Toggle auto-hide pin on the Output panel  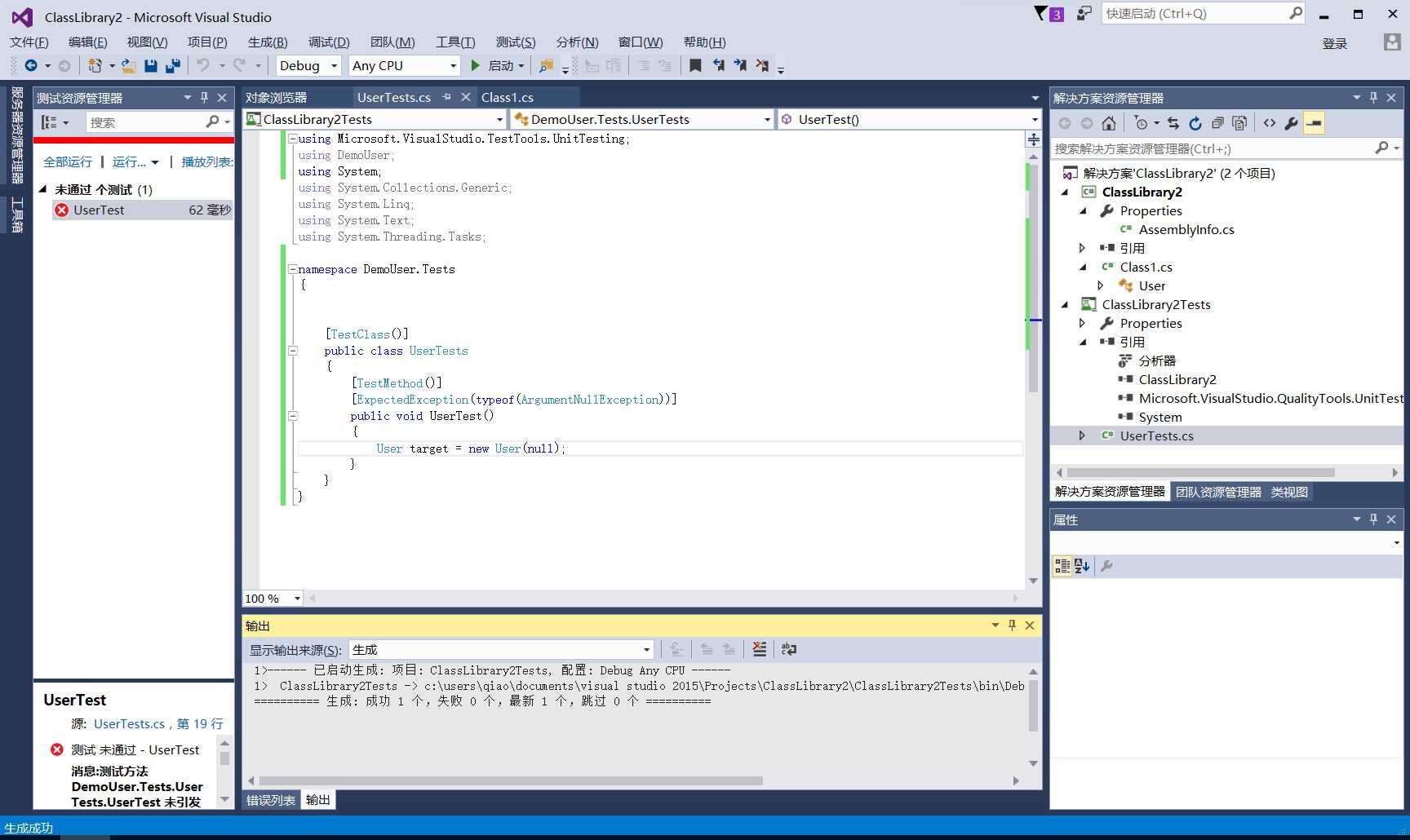(x=1012, y=625)
